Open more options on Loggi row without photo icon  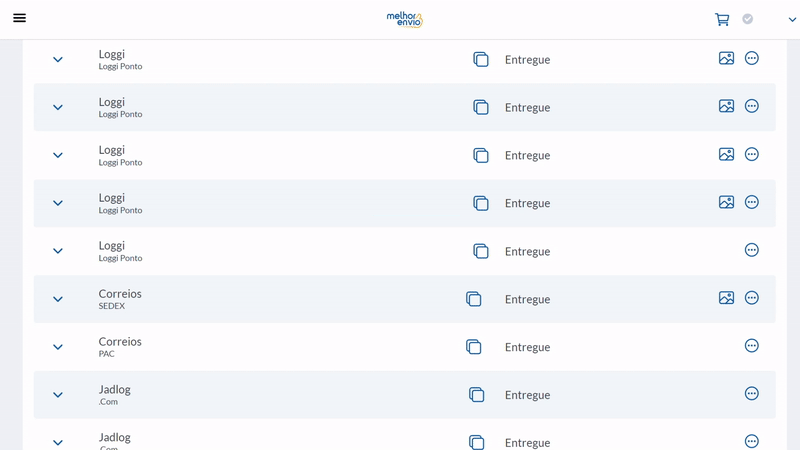[752, 250]
